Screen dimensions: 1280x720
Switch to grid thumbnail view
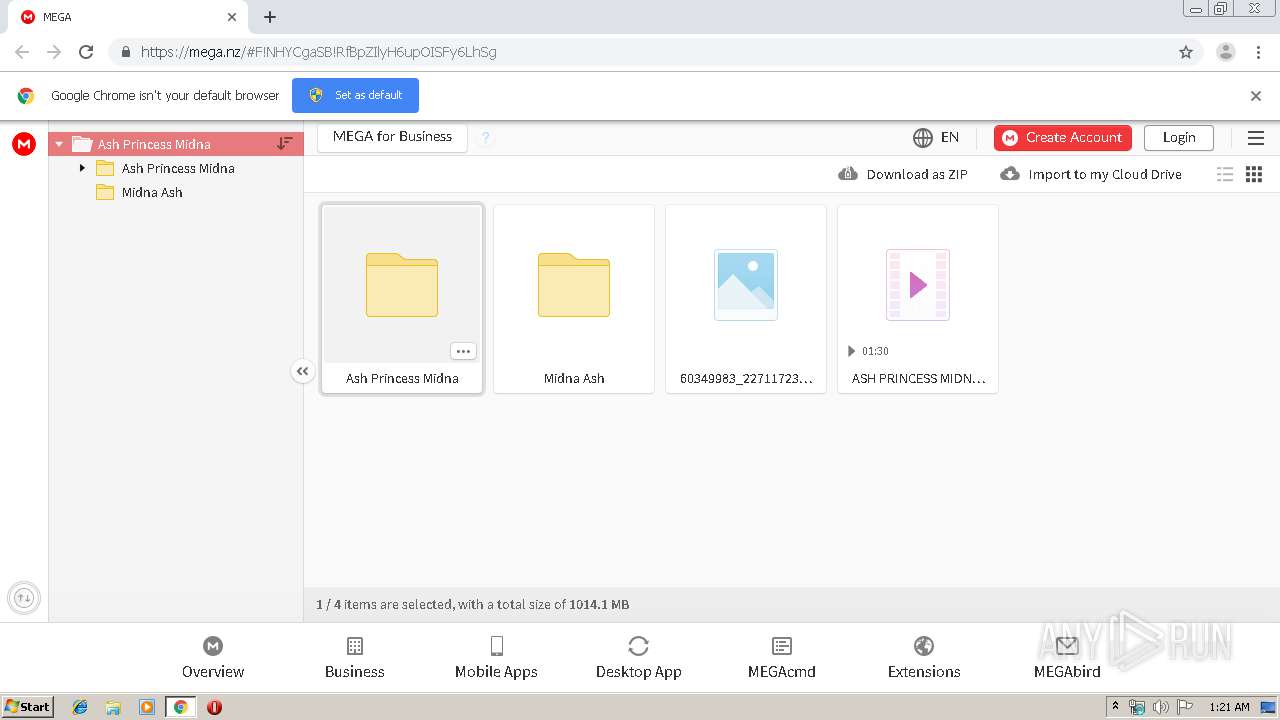1254,174
